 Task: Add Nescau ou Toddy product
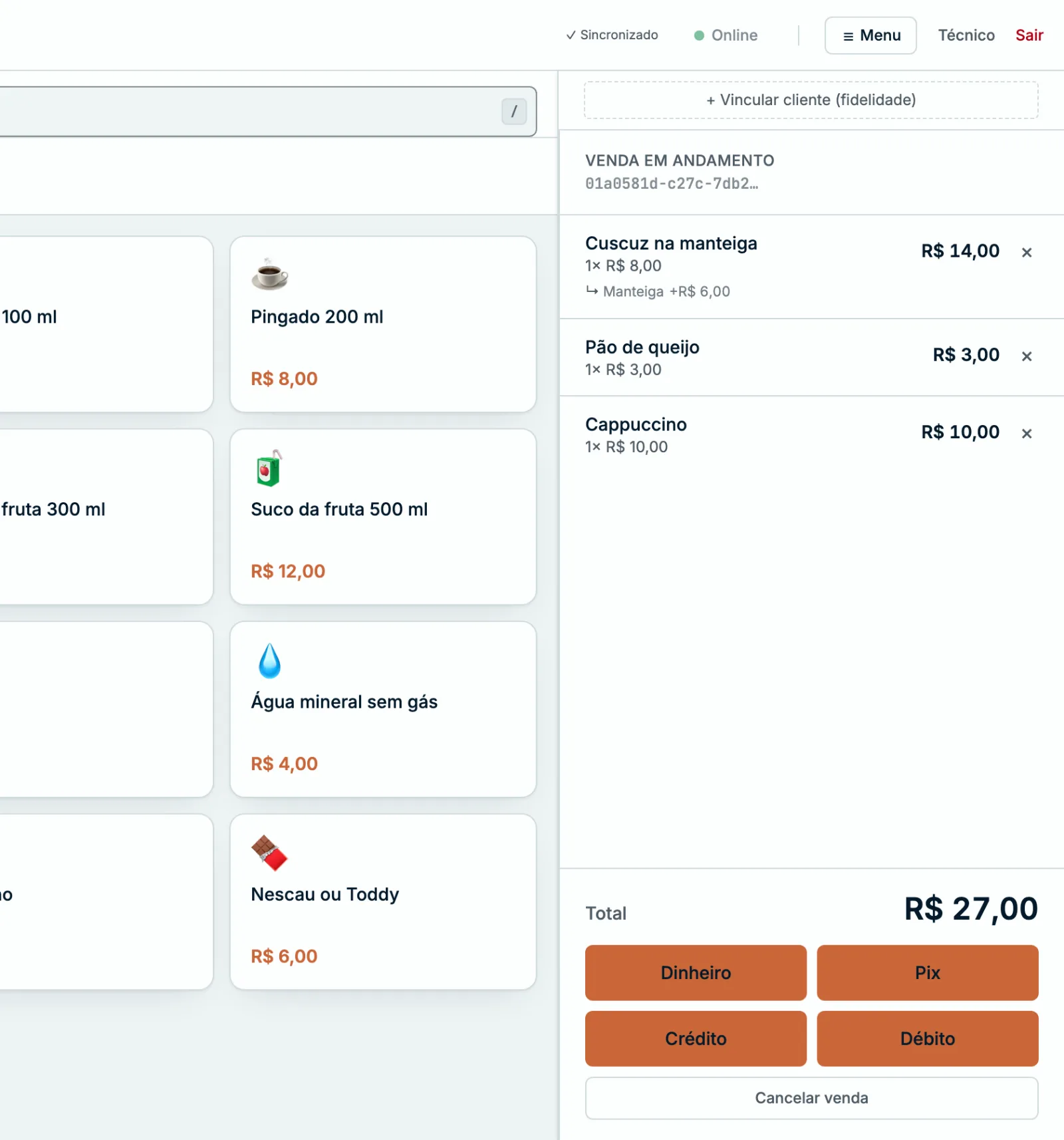coord(383,902)
